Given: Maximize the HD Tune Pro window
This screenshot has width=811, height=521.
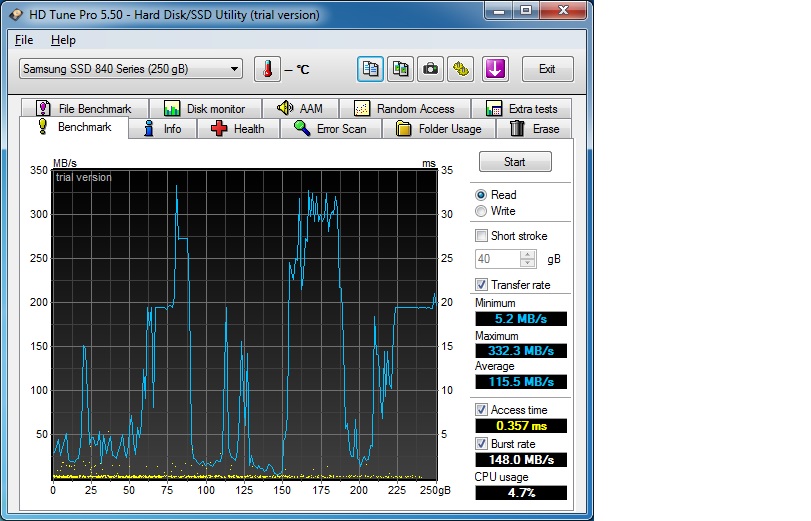Looking at the screenshot, I should pyautogui.click(x=526, y=10).
